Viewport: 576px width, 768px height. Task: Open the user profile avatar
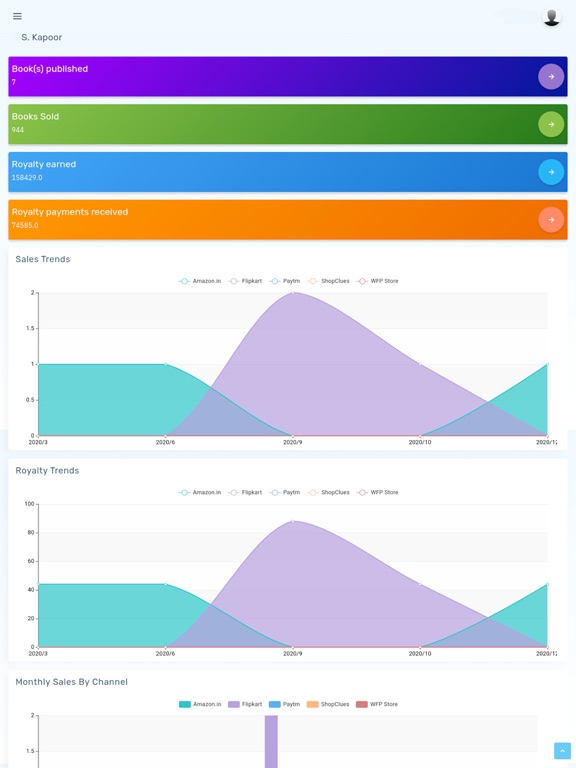pyautogui.click(x=552, y=17)
